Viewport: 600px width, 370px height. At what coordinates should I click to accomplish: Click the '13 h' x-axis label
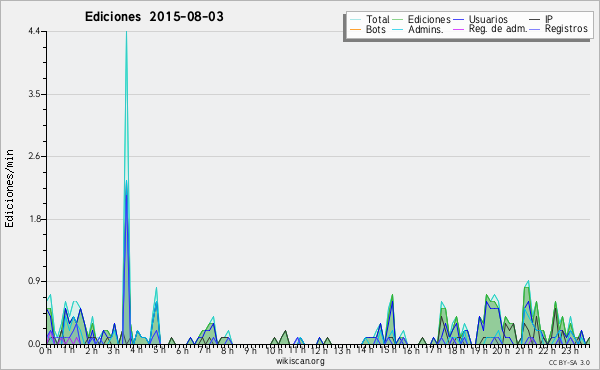(x=342, y=351)
